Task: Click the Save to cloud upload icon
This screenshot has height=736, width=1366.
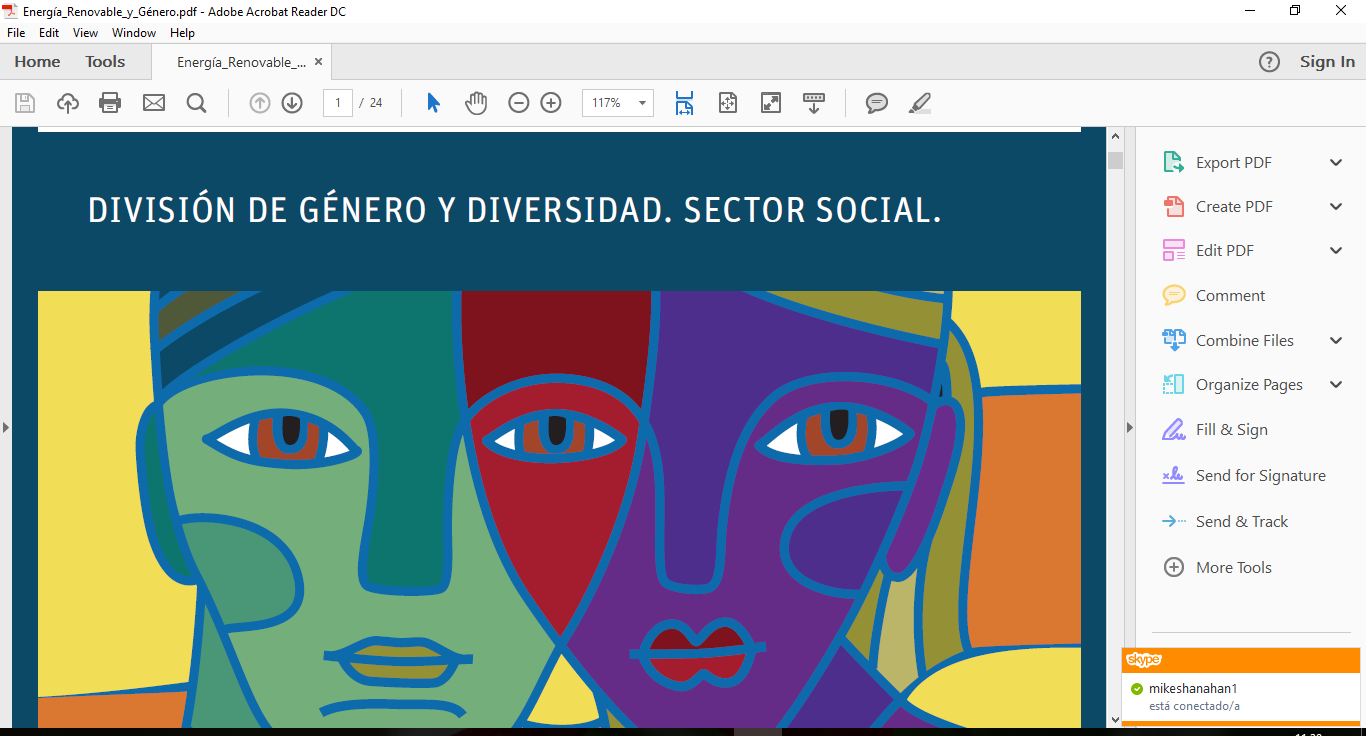Action: point(67,102)
